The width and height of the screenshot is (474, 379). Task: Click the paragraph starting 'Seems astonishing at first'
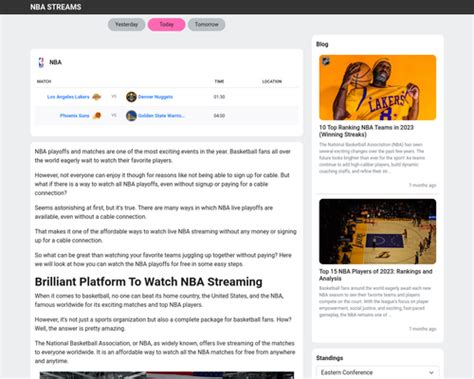154,212
